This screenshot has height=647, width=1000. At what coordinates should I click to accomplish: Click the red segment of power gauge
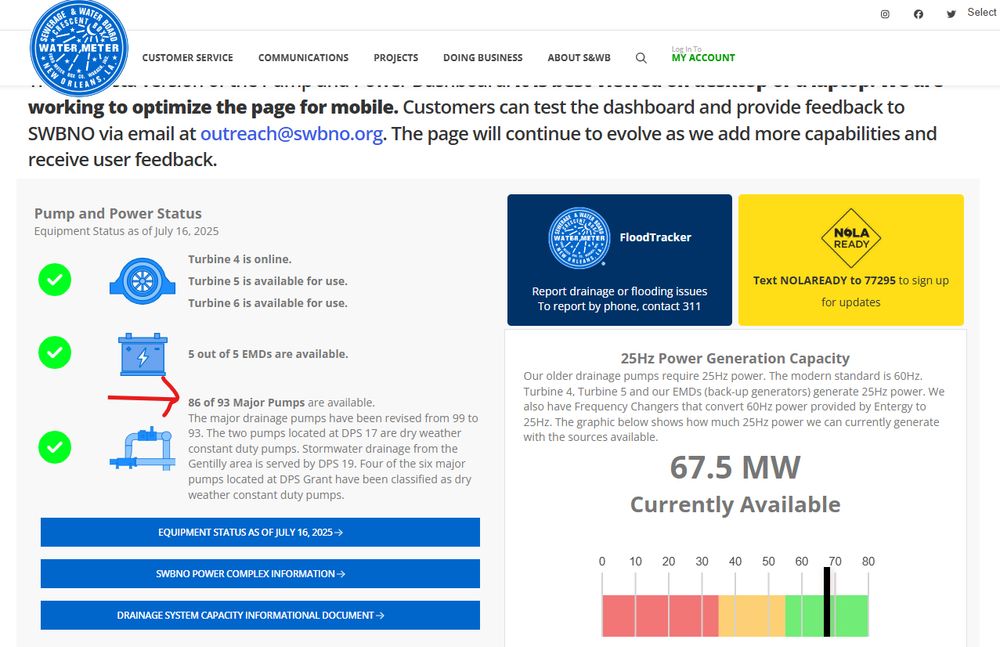[660, 616]
